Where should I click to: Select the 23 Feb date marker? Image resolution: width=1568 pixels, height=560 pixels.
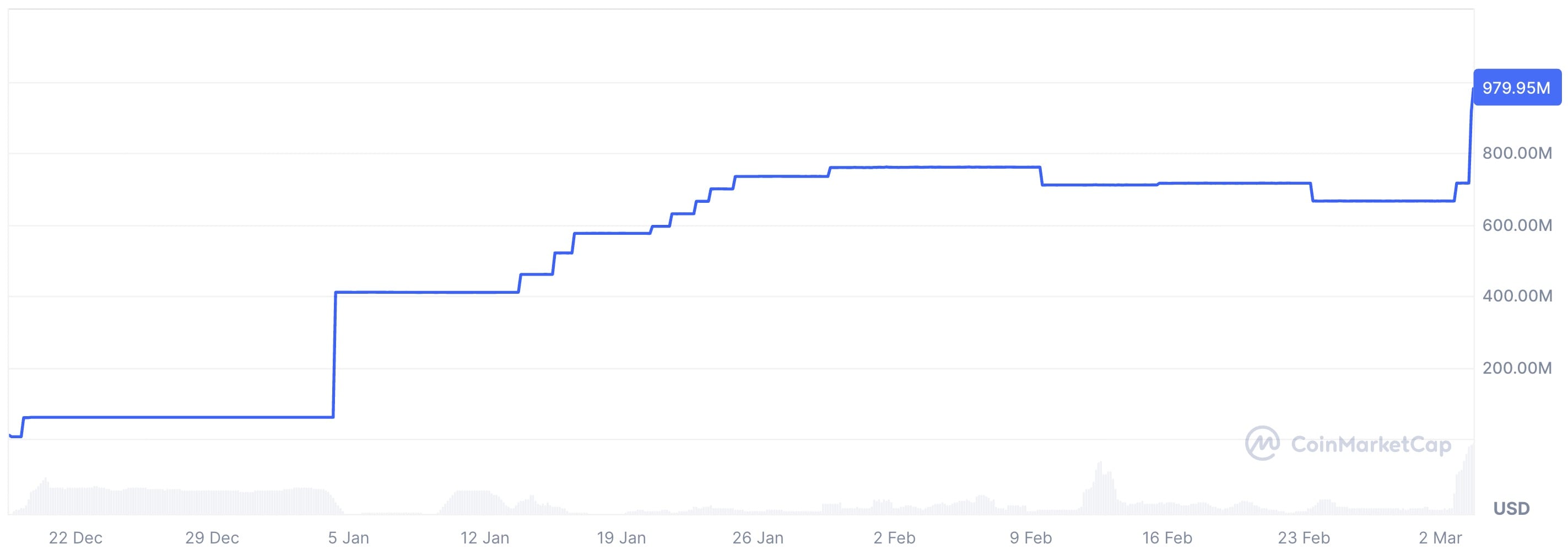[1304, 538]
